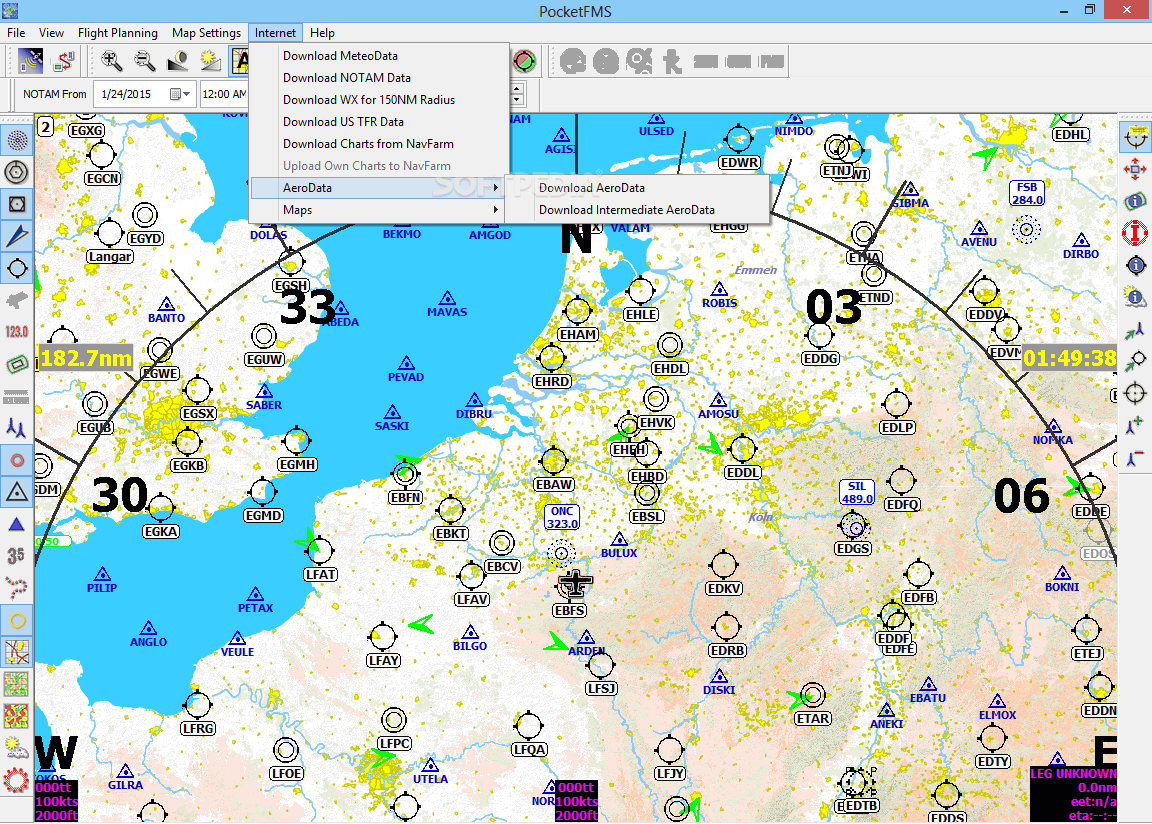Click the SIL 489.0 navaid box
This screenshot has width=1152, height=824.
857,492
